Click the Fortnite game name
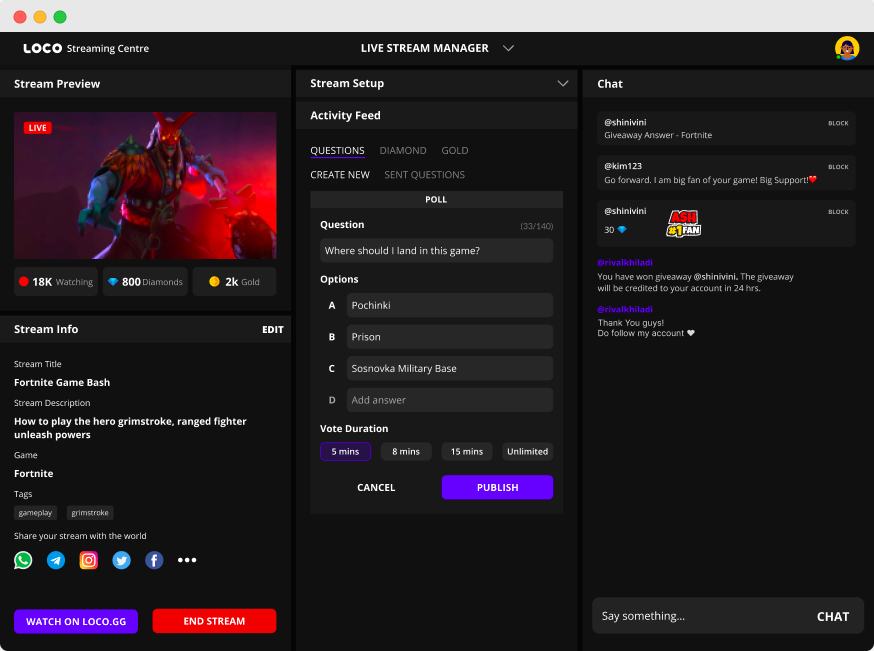 point(33,474)
